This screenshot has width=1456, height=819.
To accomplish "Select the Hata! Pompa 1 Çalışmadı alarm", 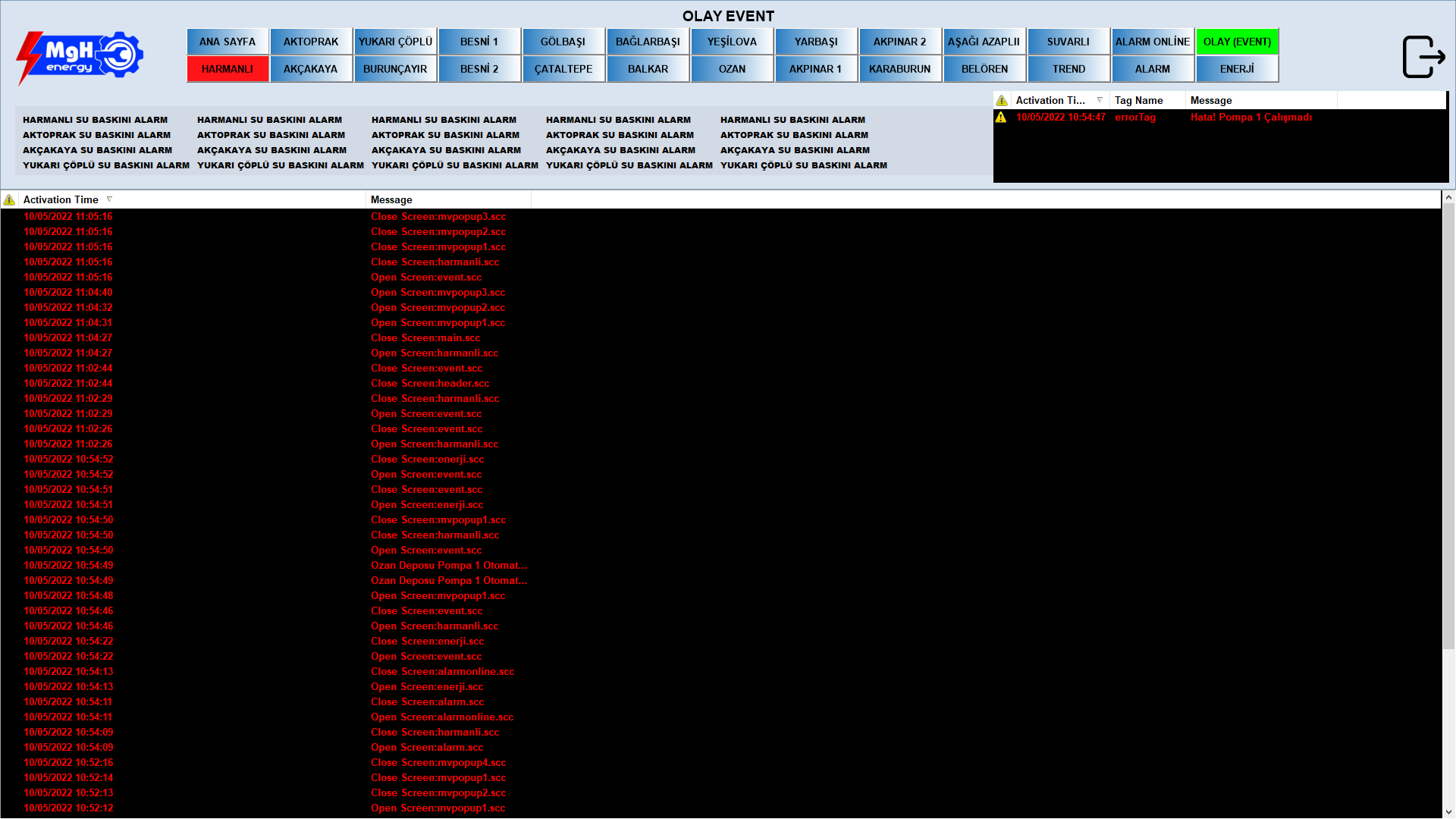I will [x=1250, y=118].
